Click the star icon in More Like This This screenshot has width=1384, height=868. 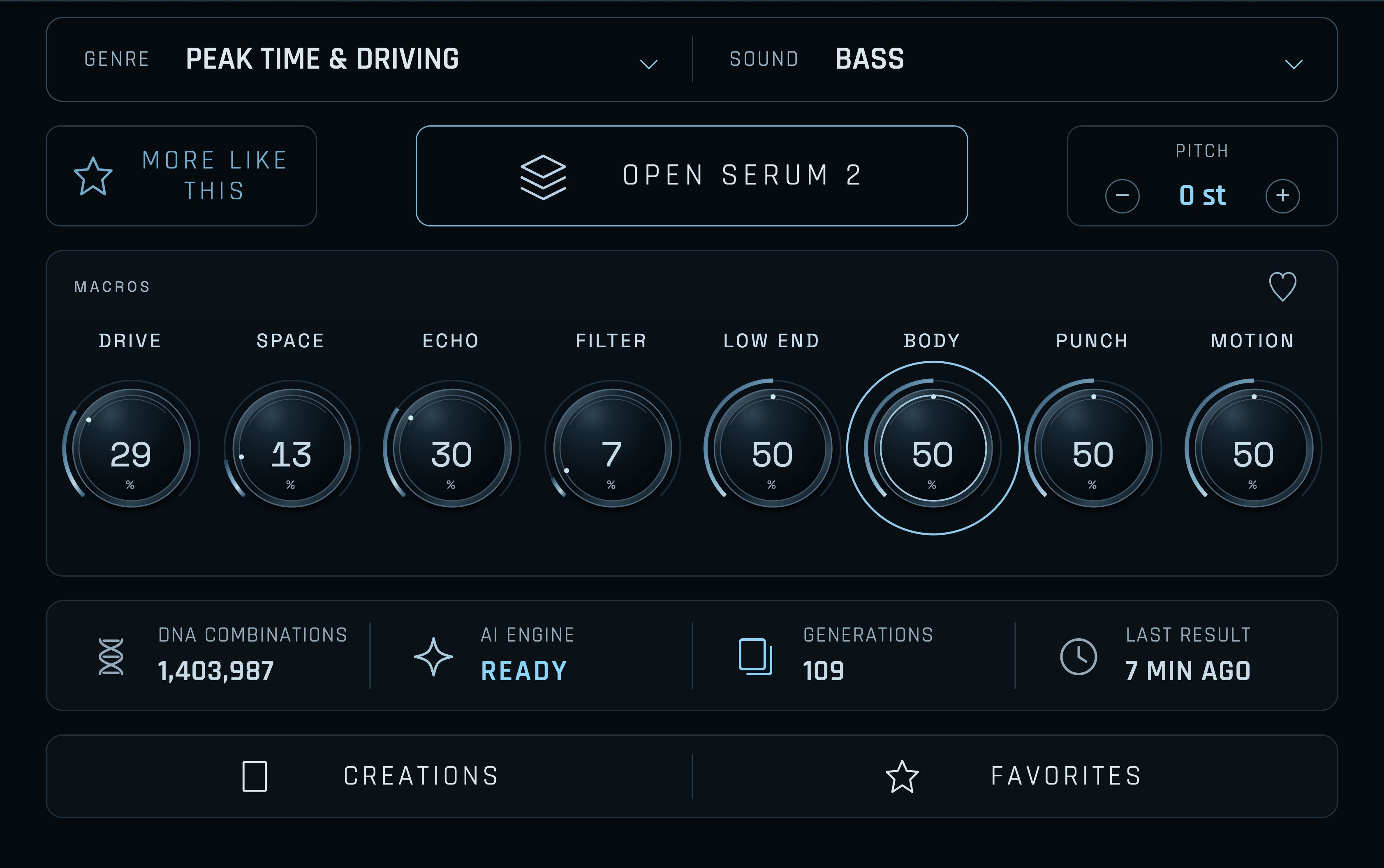pos(93,177)
